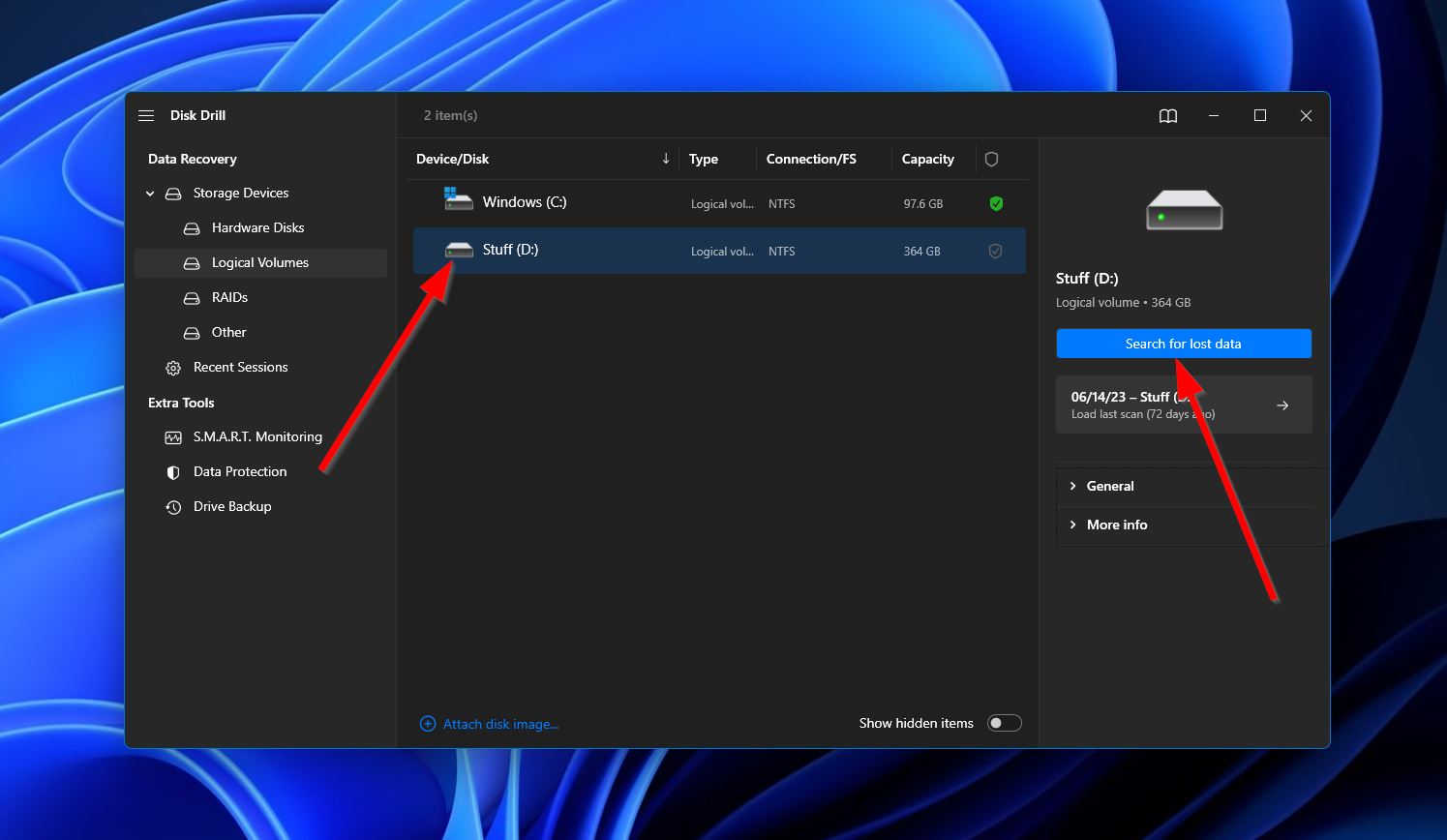Expand the More info section
Image resolution: width=1447 pixels, height=840 pixels.
coord(1116,525)
